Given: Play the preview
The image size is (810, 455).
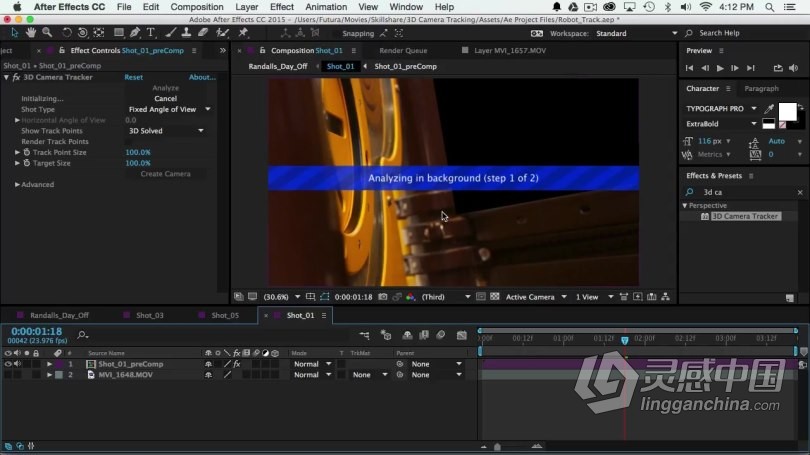Looking at the screenshot, I should (x=720, y=68).
